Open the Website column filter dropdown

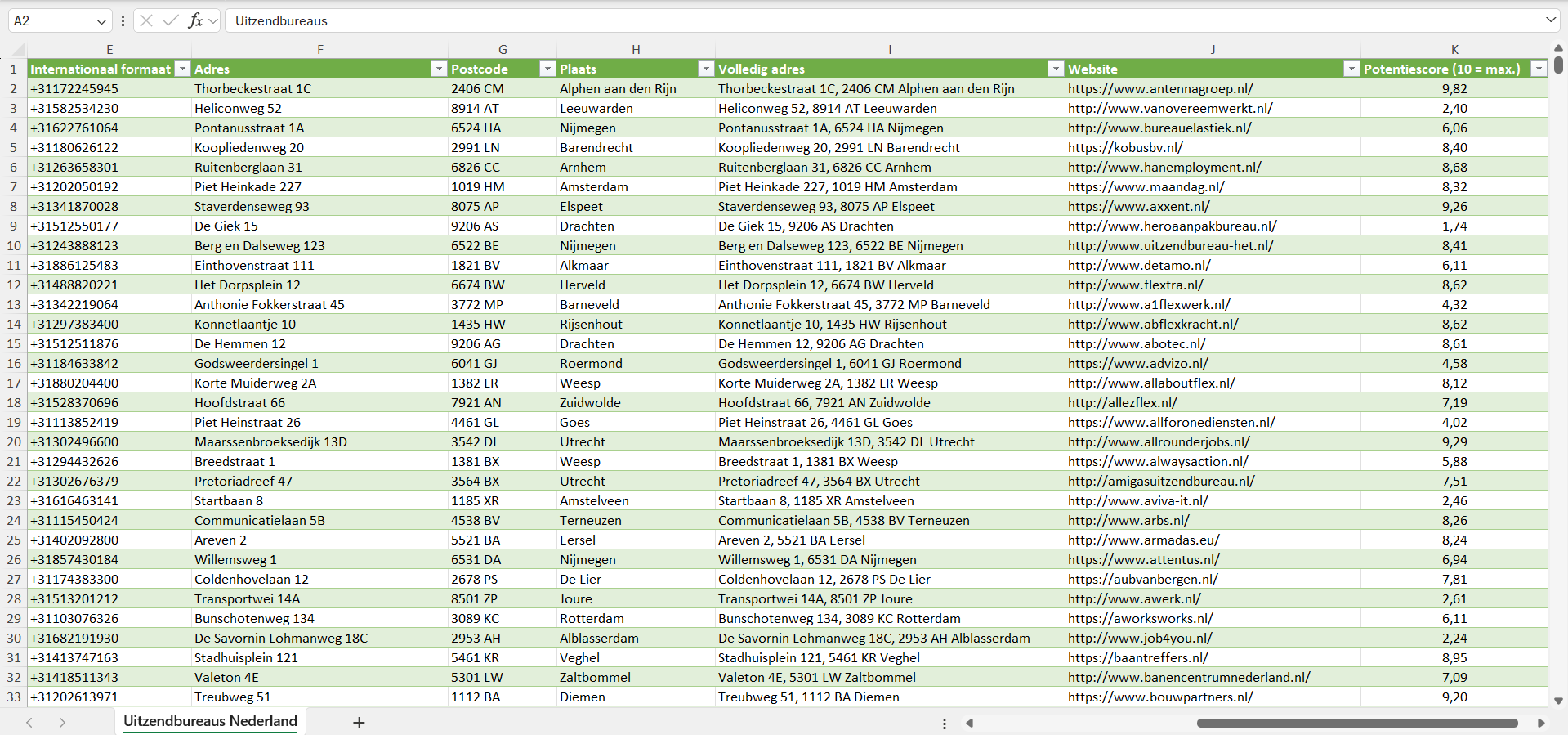1351,69
